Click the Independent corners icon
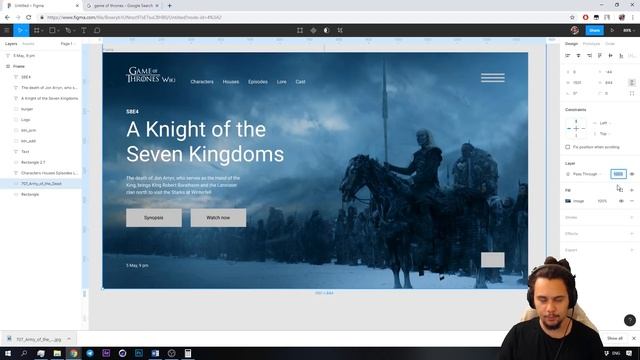This screenshot has height=360, width=640. pyautogui.click(x=632, y=93)
